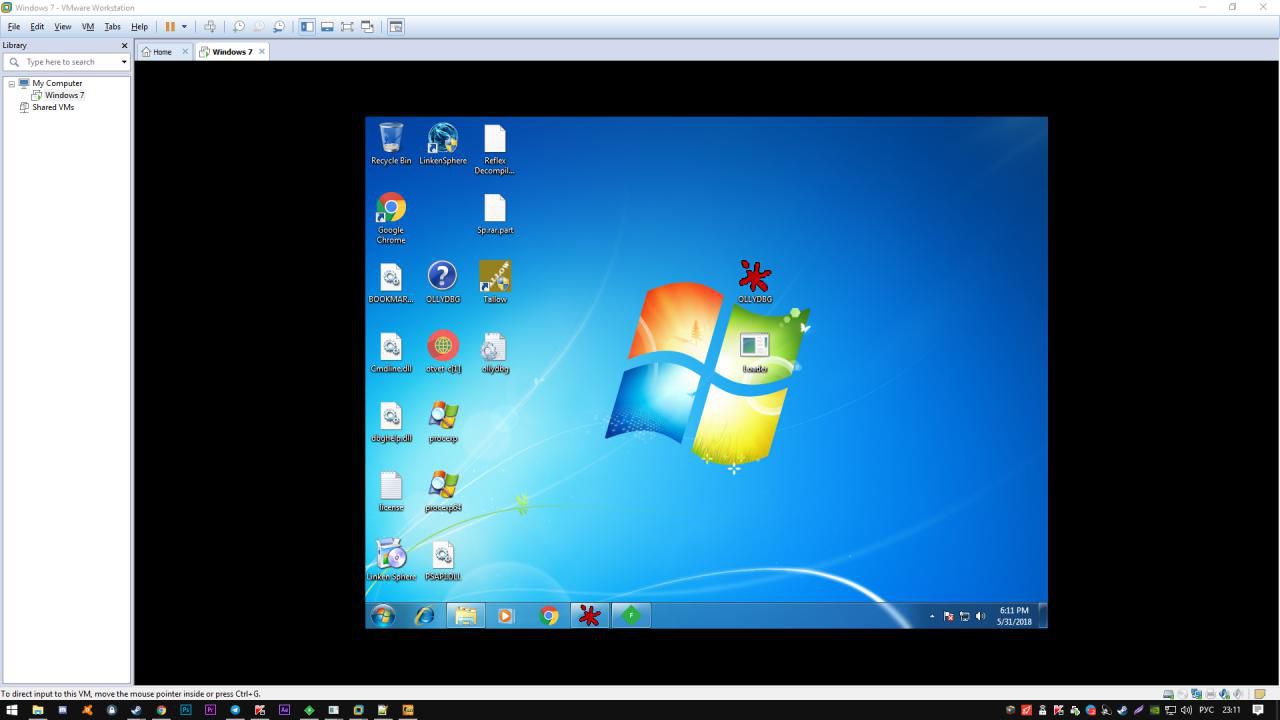Select the Linken Sphere installer disc icon
This screenshot has height=720, width=1280.
[391, 560]
